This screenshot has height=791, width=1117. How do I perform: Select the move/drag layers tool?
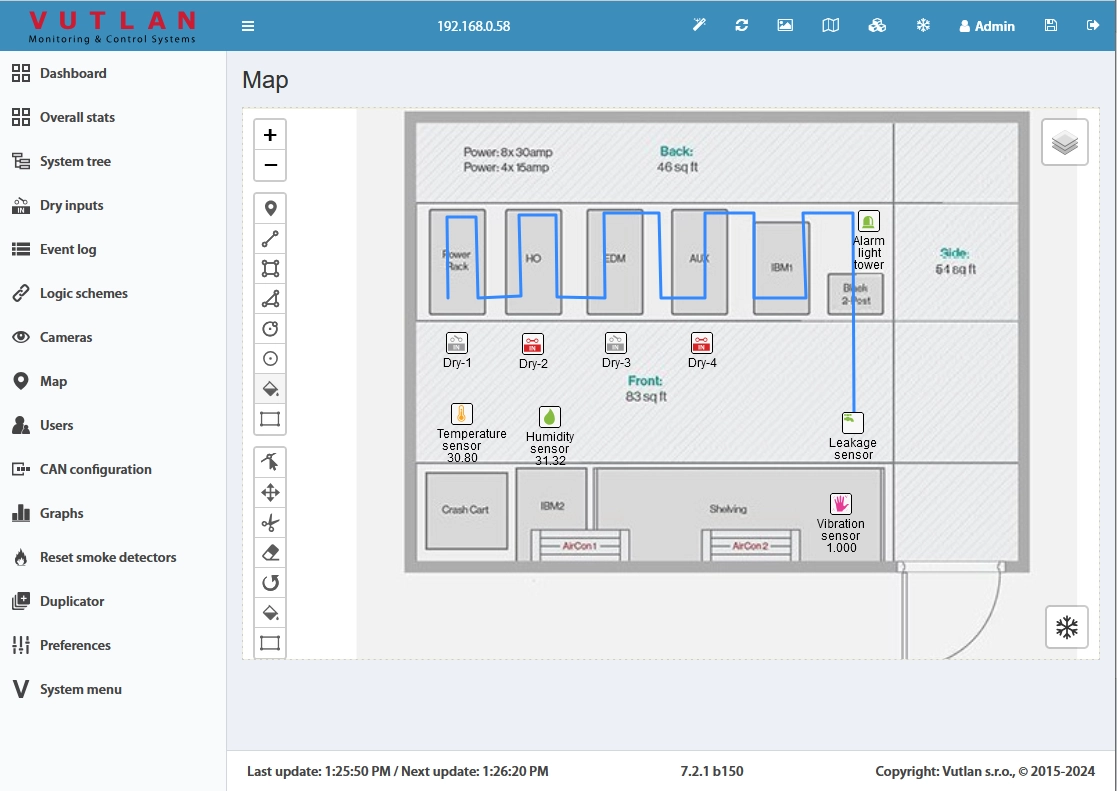(270, 492)
